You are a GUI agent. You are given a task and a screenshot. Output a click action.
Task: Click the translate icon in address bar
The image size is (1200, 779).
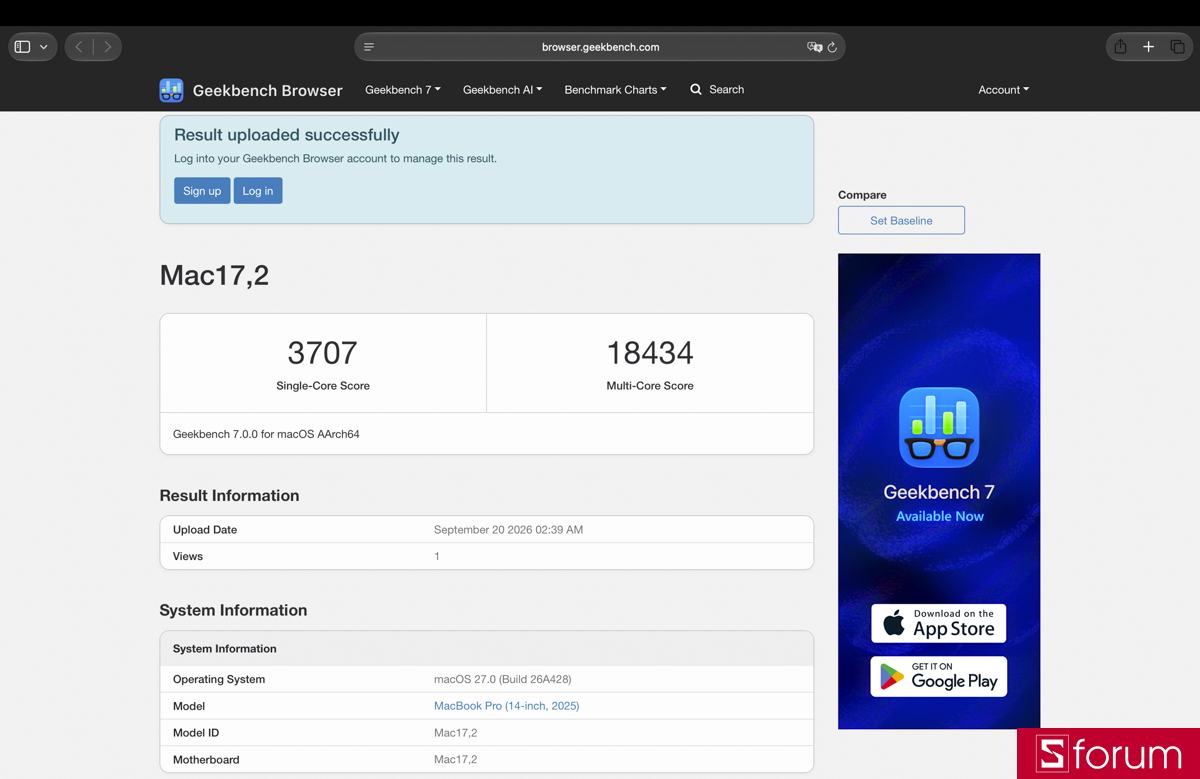pos(814,47)
